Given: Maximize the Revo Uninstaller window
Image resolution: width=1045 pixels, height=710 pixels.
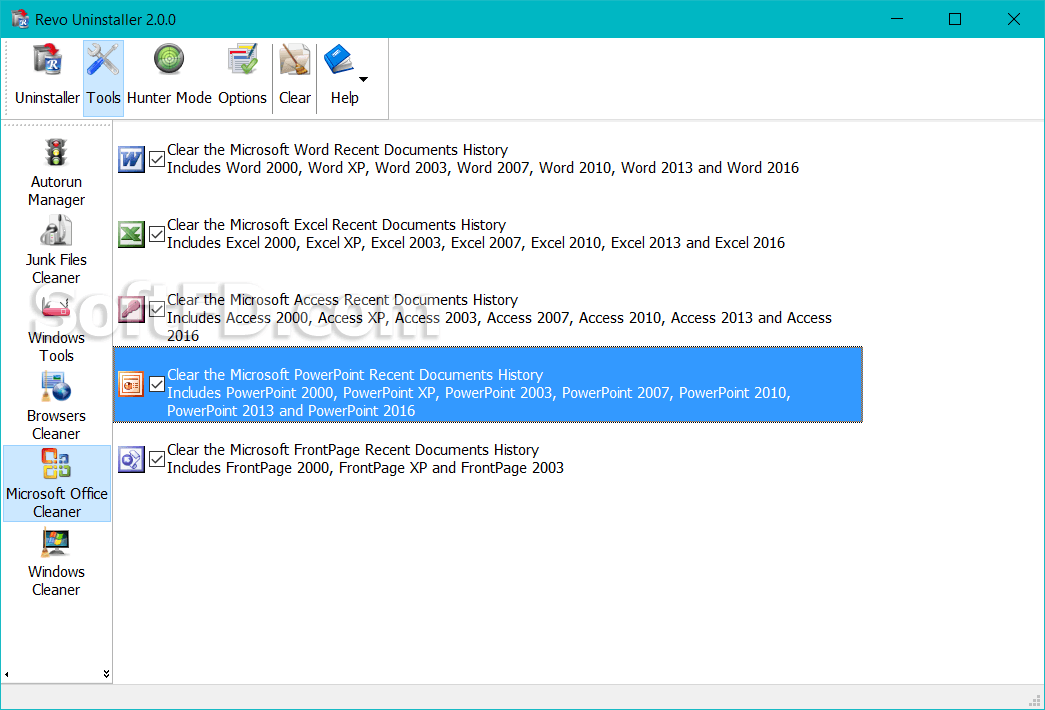Looking at the screenshot, I should (x=954, y=19).
